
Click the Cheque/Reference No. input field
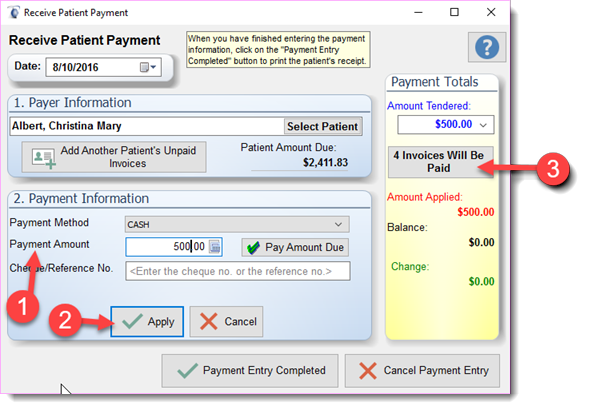click(238, 271)
